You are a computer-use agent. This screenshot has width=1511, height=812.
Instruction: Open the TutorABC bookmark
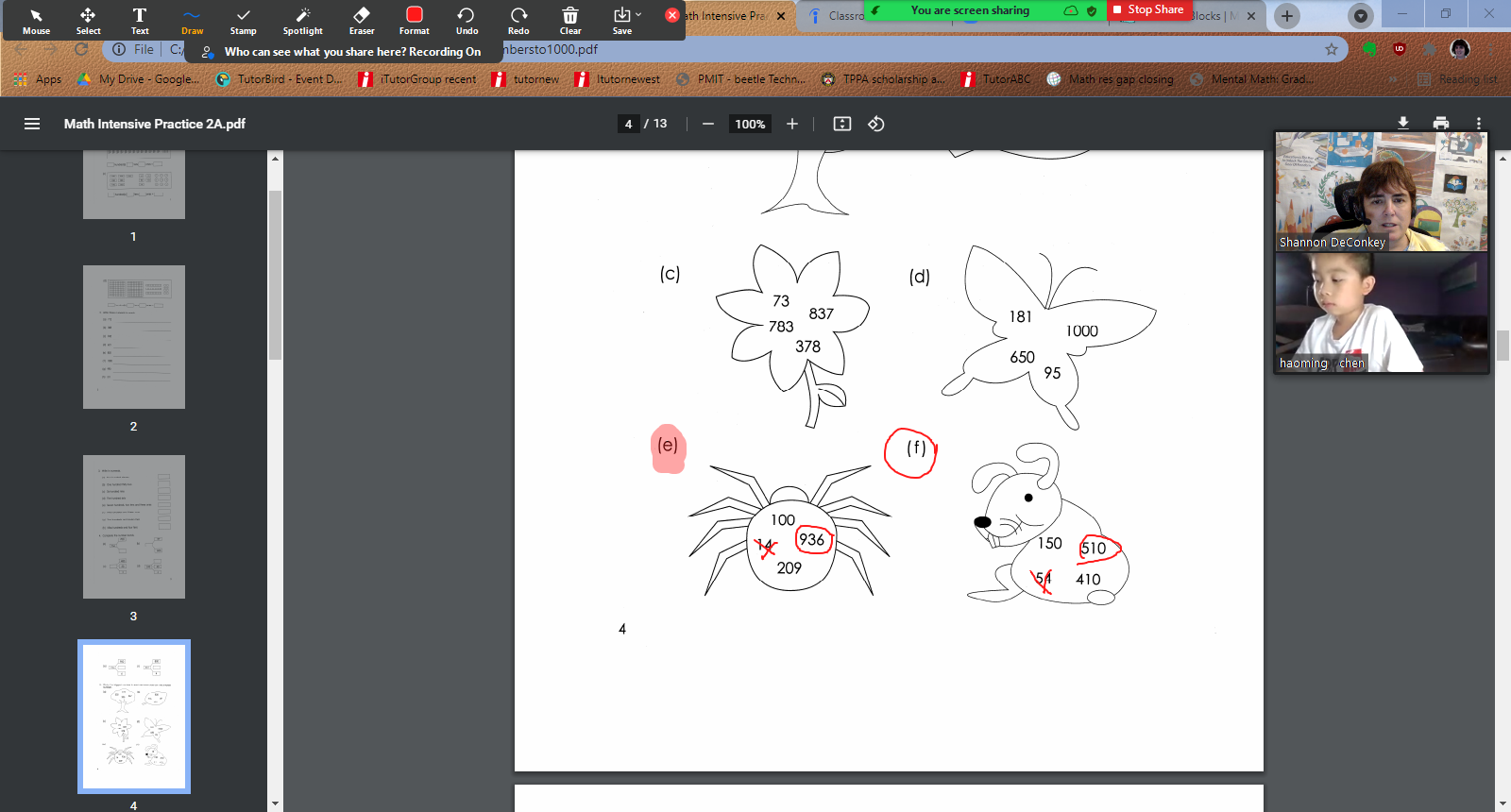(x=996, y=79)
